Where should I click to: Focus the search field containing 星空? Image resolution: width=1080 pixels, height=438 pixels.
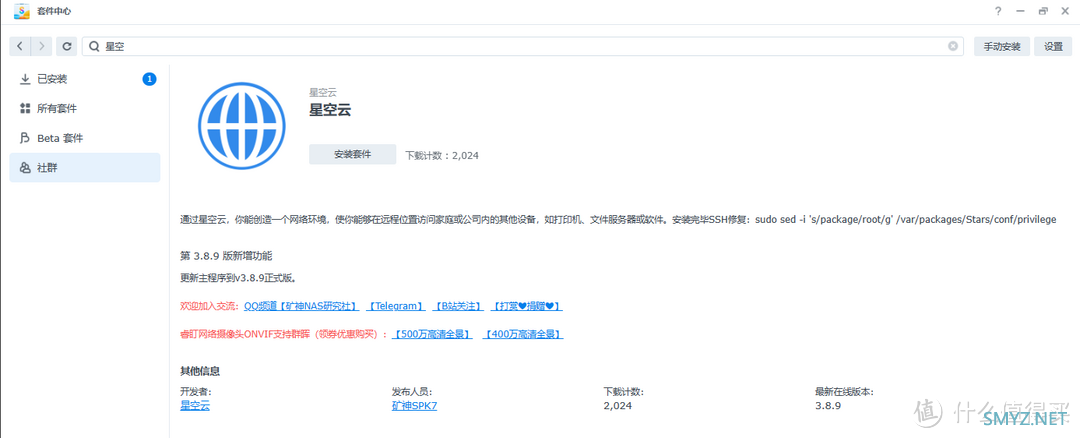(522, 46)
